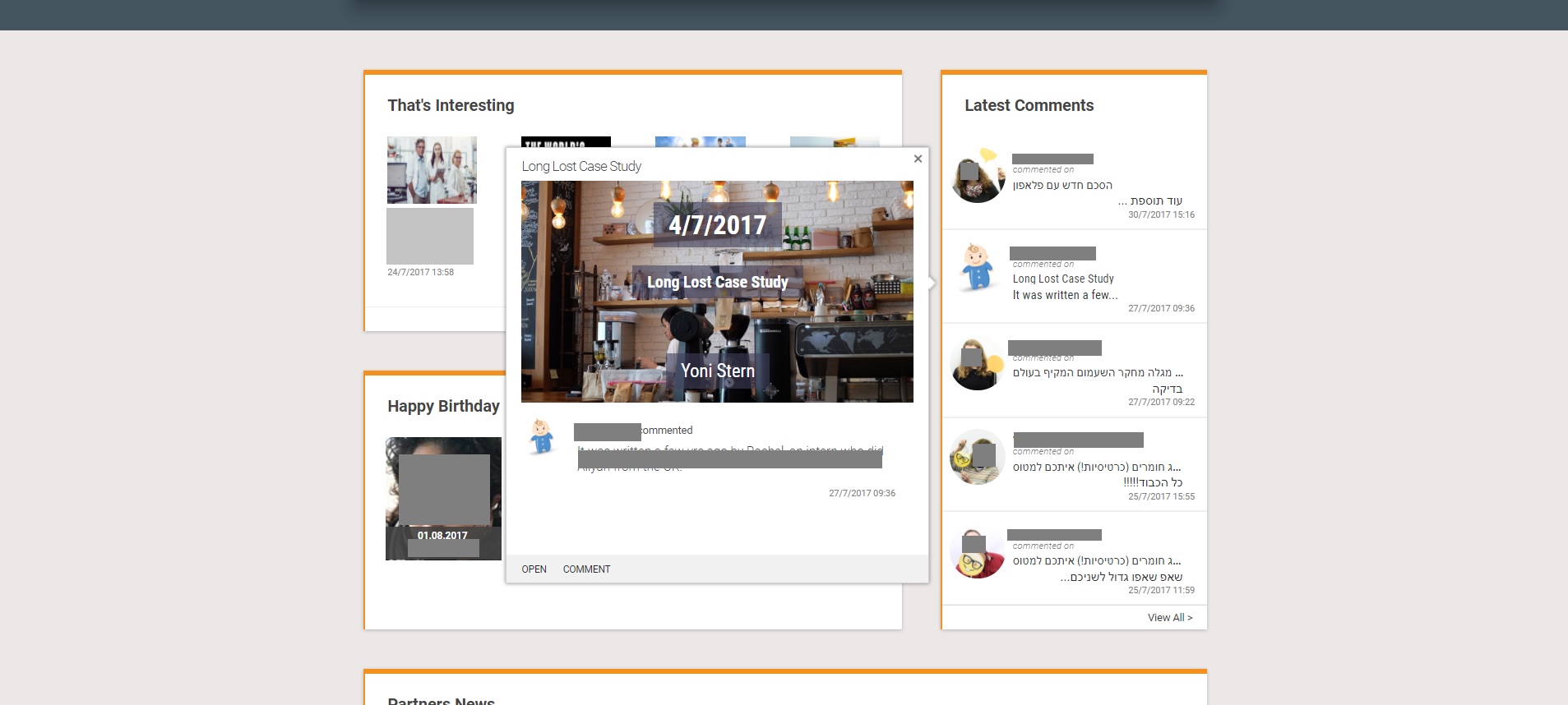This screenshot has width=1568, height=705.
Task: Click the avatar of the 25/7/2017 11:59 comment
Action: click(x=978, y=552)
